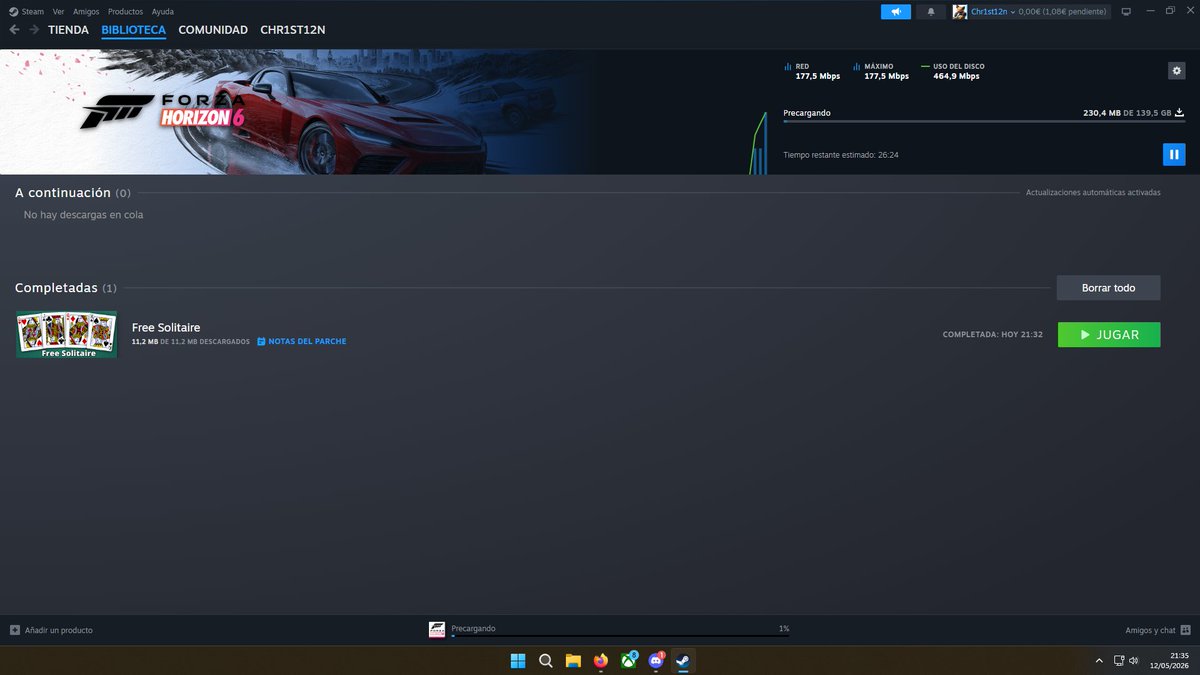This screenshot has height=675, width=1200.
Task: Show hidden system tray icons
Action: point(1099,661)
